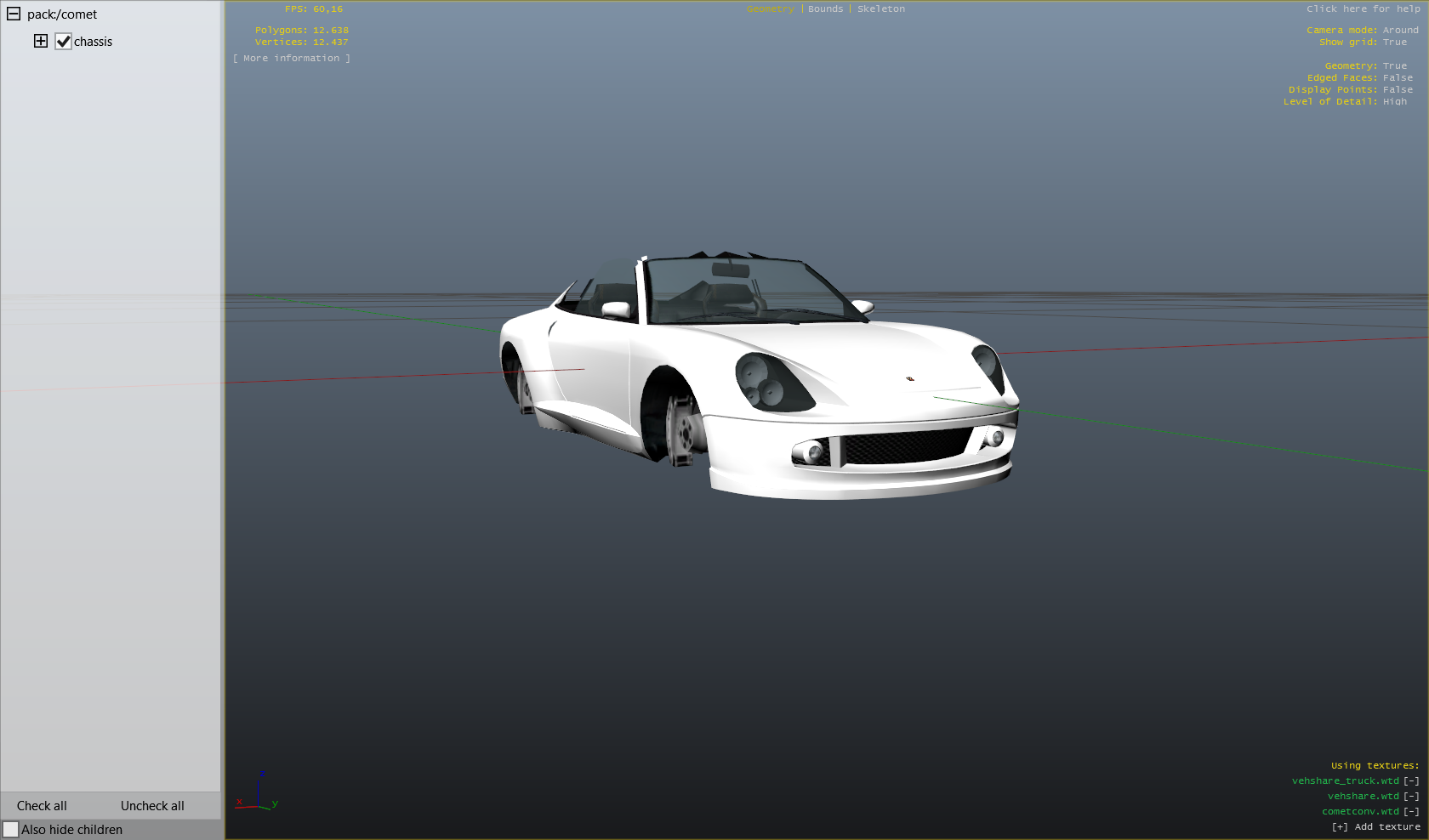The height and width of the screenshot is (840, 1429).
Task: Click the white car model in viewport
Action: [759, 375]
